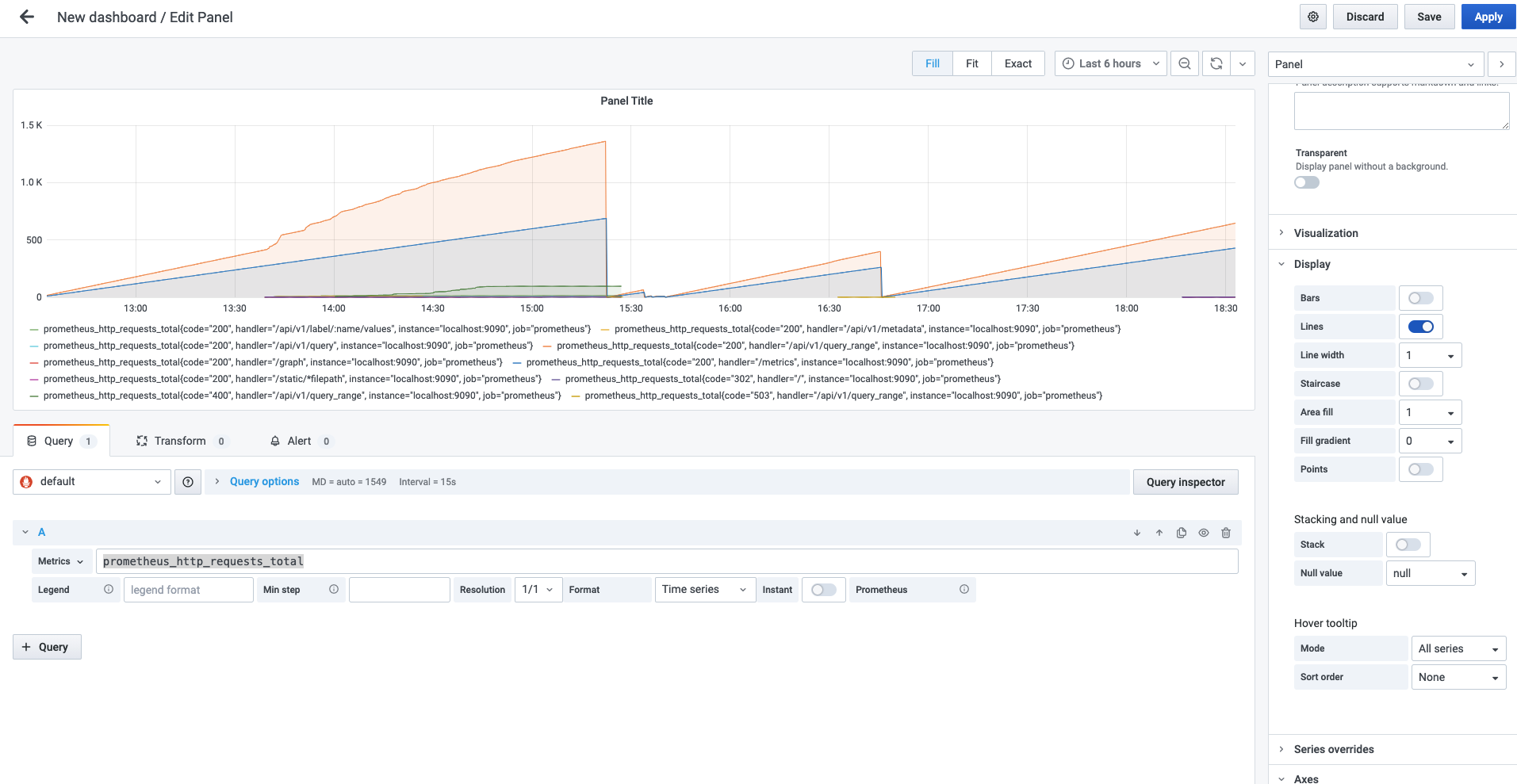Hide query A with the eye icon

click(1204, 533)
